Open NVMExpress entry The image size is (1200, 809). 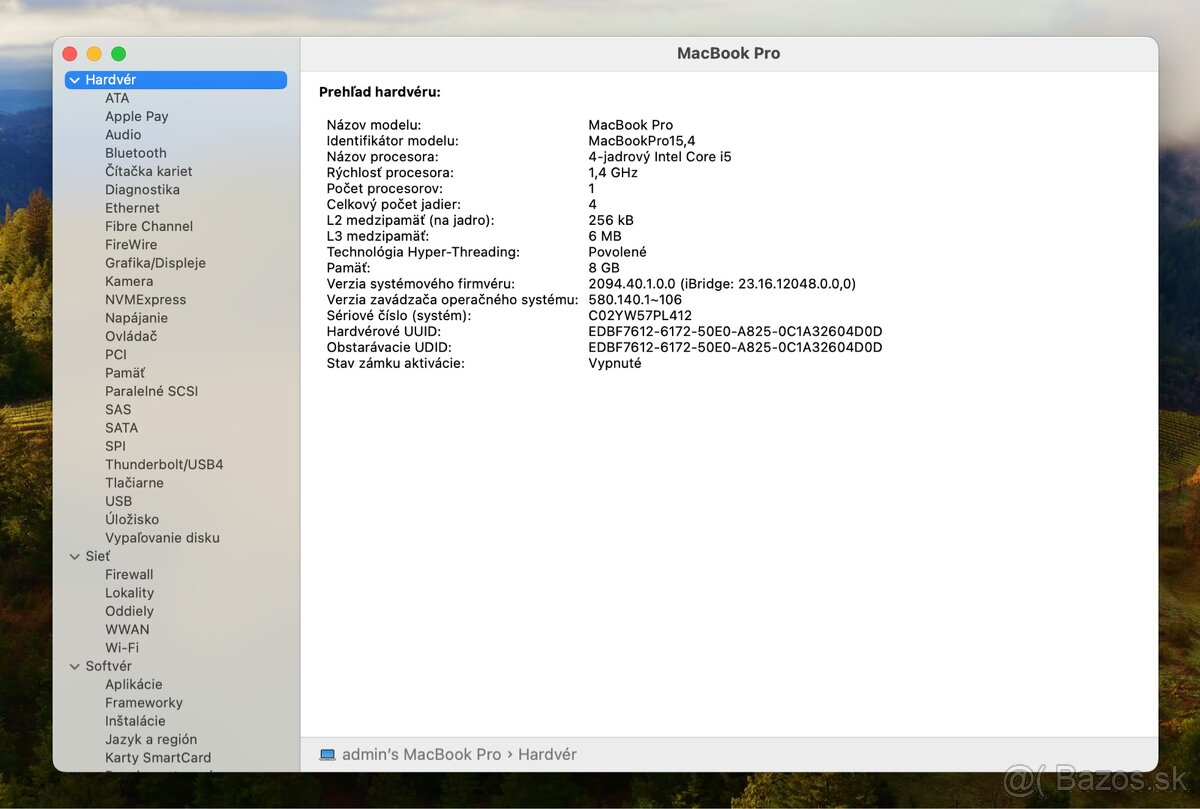(146, 300)
